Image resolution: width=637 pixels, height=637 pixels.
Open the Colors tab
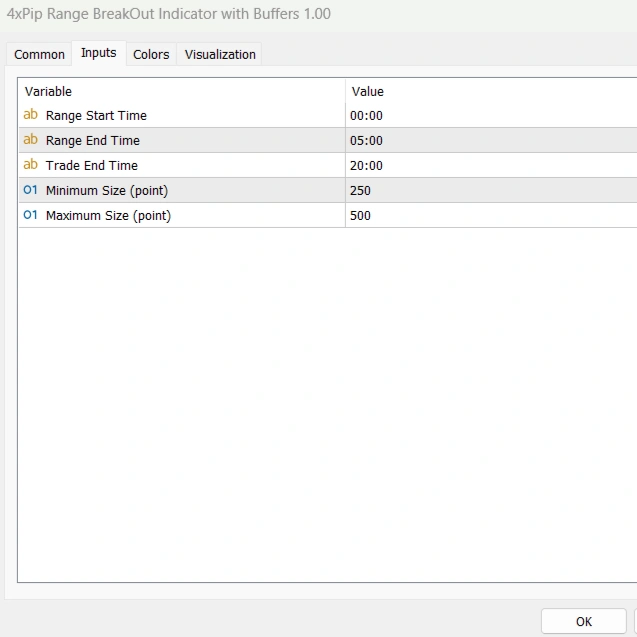click(x=151, y=55)
